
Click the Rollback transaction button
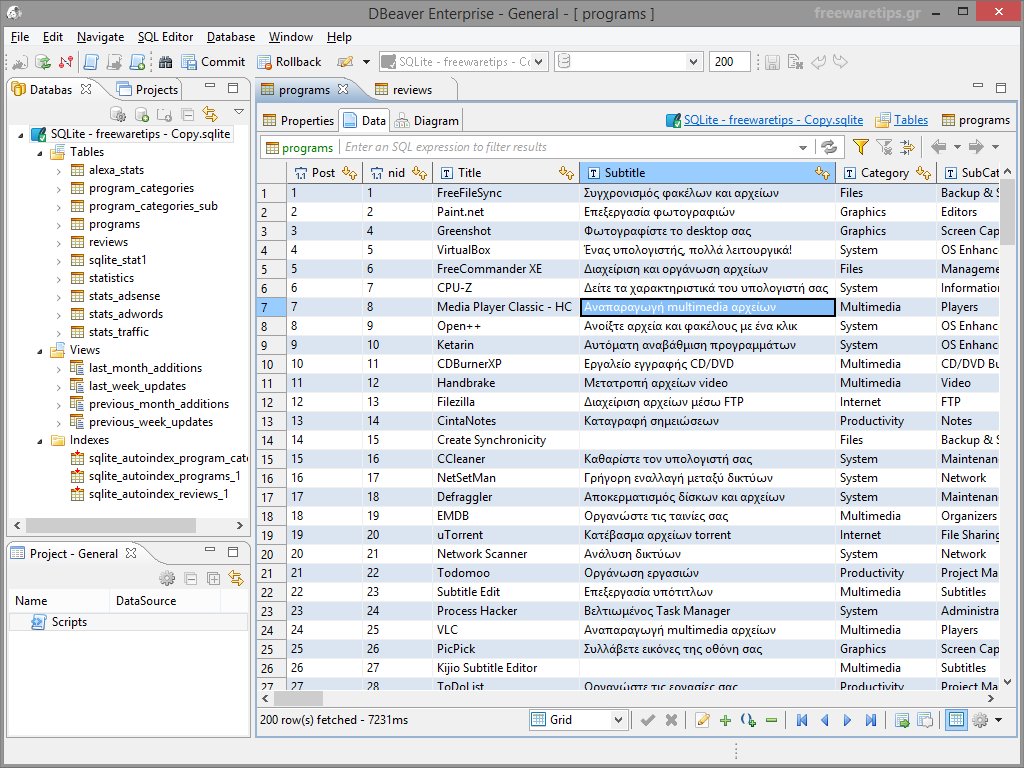(x=289, y=61)
